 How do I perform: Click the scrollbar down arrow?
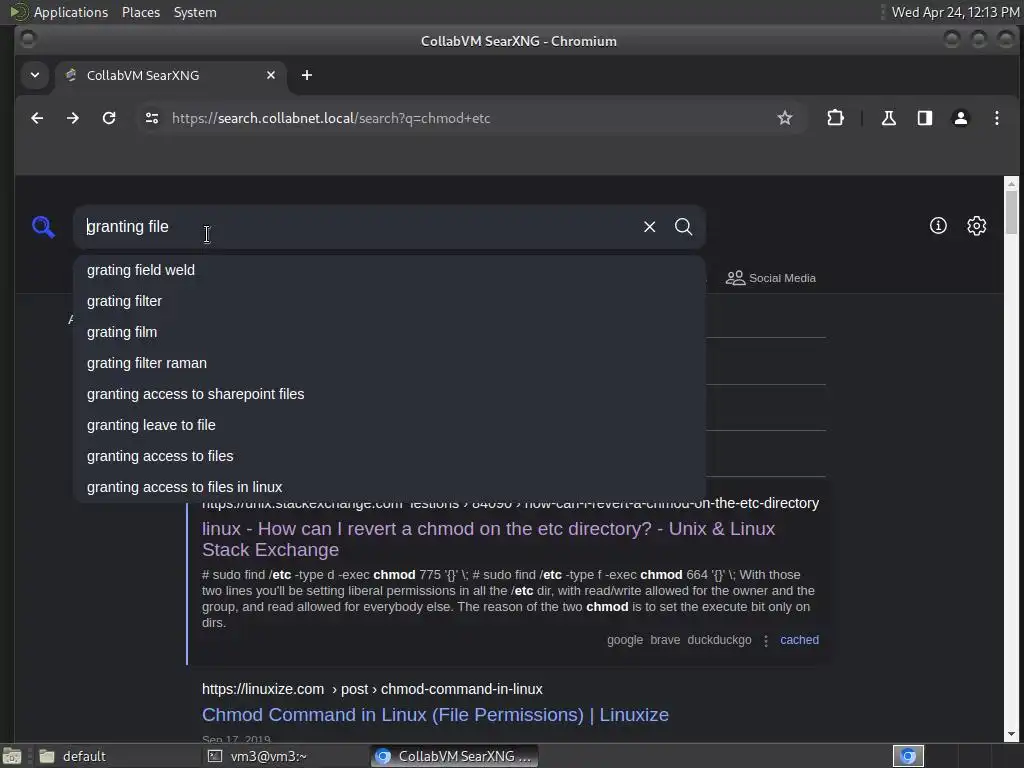coord(1011,733)
